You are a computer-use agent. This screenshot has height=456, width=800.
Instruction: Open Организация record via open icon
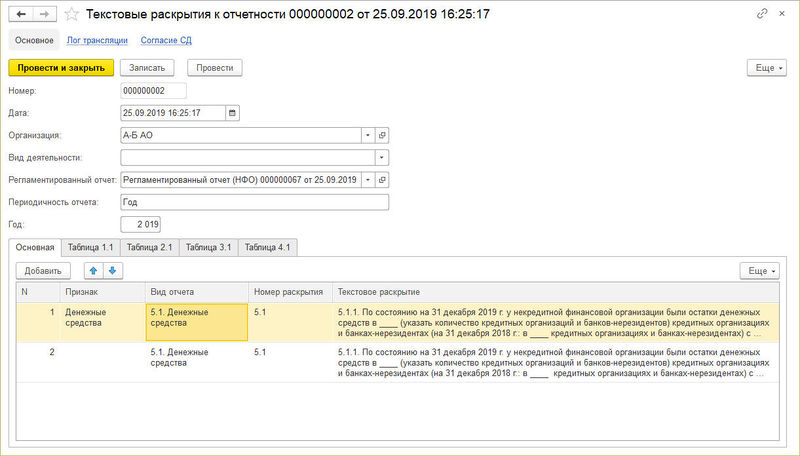(382, 135)
